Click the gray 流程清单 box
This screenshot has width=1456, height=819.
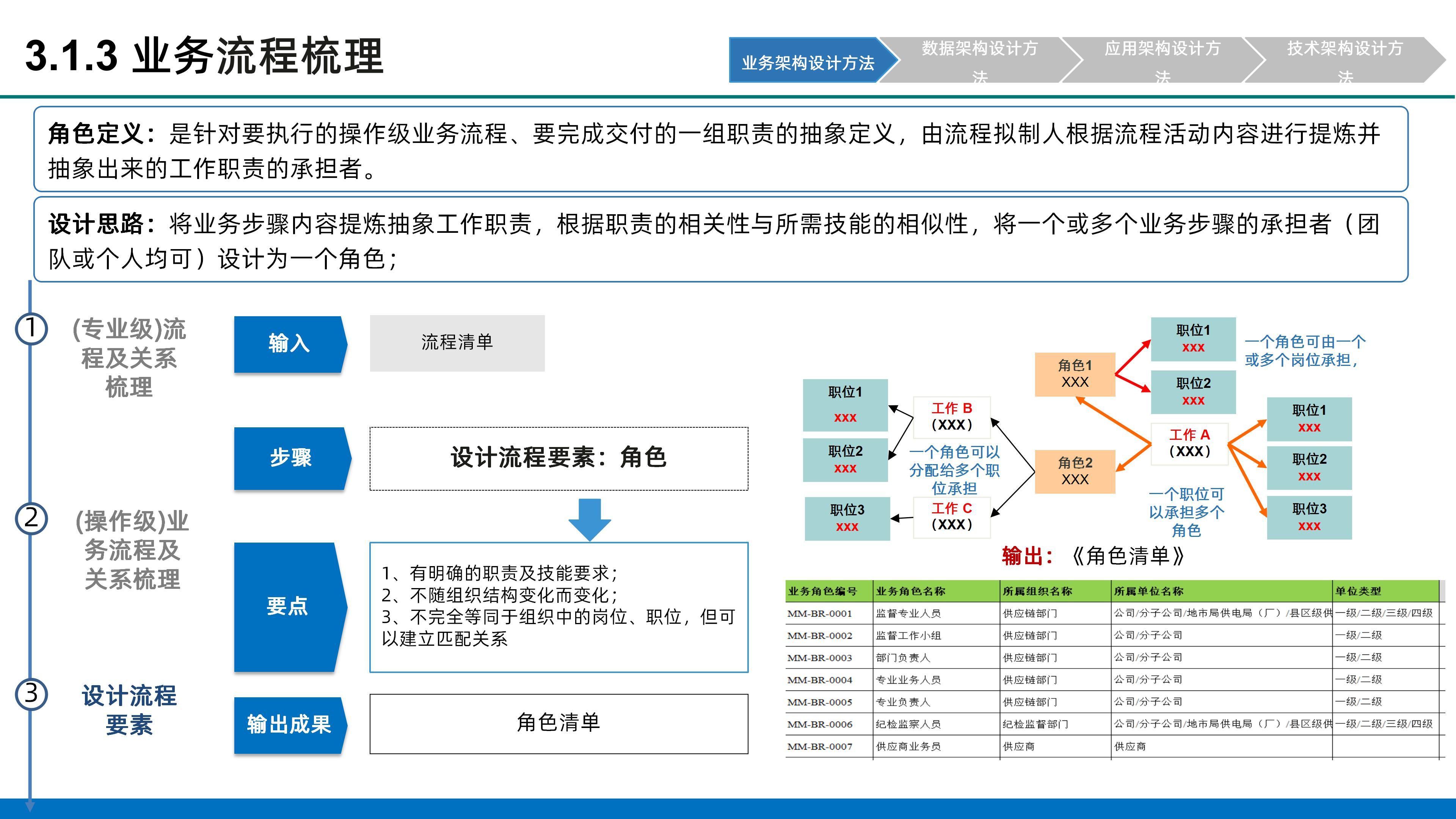457,343
